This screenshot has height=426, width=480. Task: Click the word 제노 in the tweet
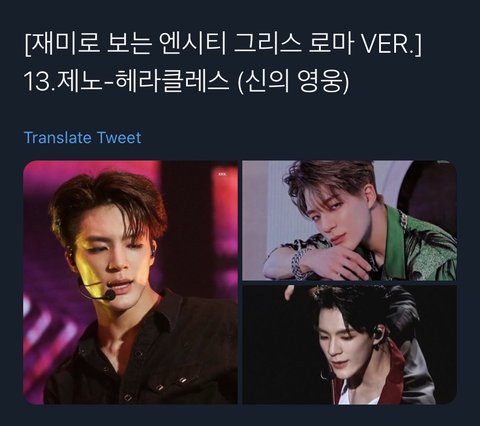click(x=79, y=82)
